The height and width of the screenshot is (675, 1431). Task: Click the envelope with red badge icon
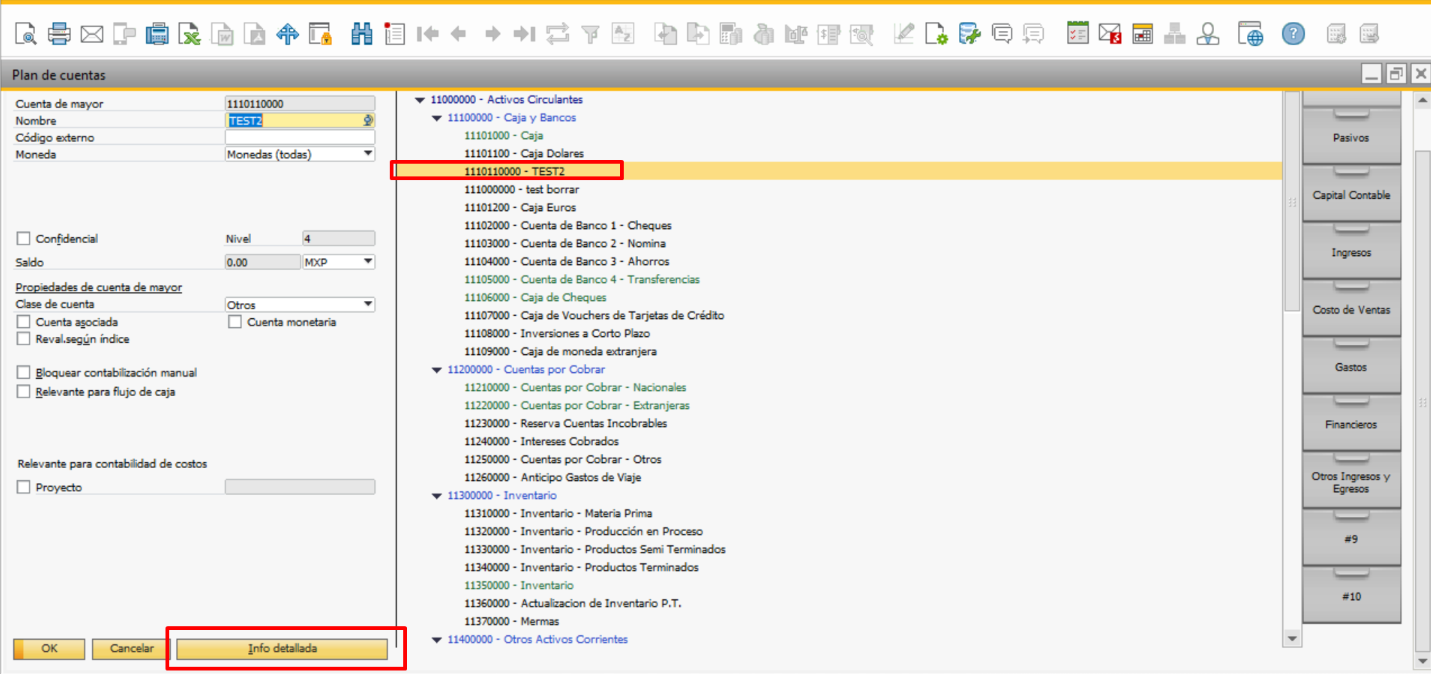tap(1110, 34)
